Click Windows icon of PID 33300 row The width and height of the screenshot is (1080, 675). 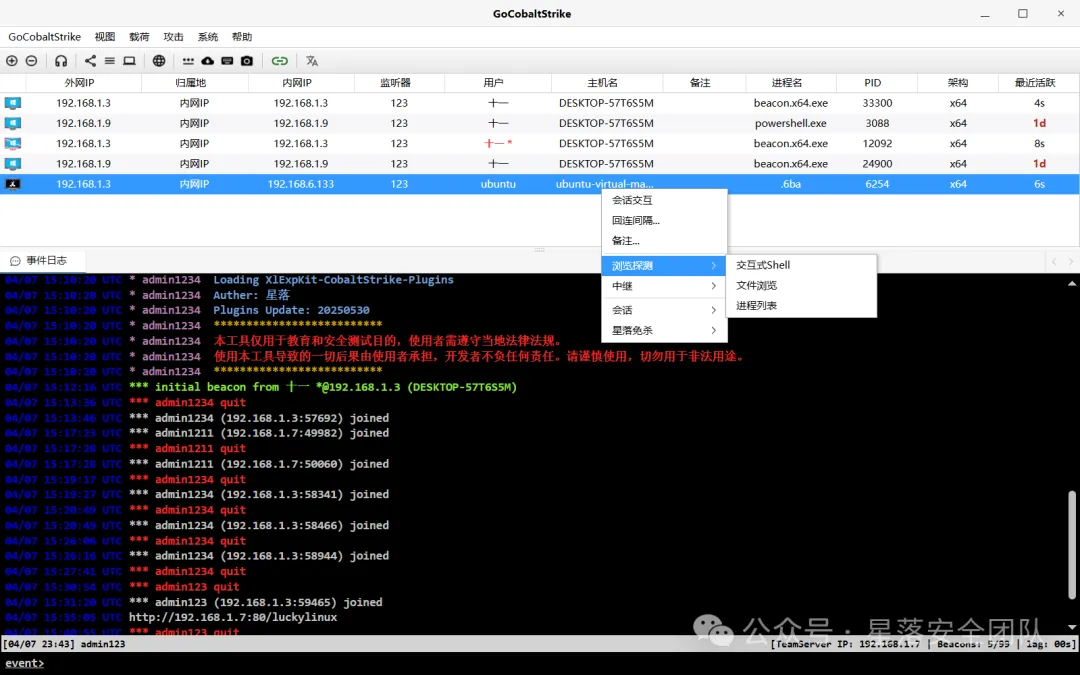pyautogui.click(x=13, y=103)
